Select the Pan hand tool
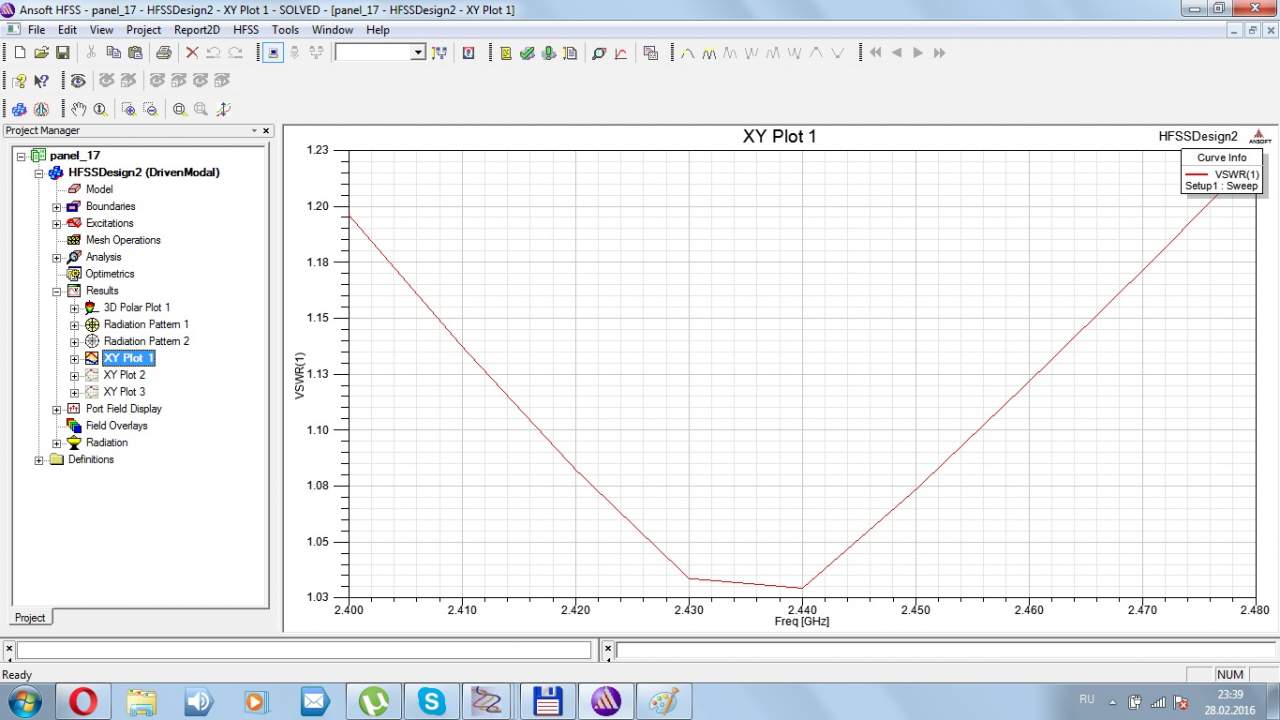Image resolution: width=1280 pixels, height=720 pixels. click(x=78, y=109)
